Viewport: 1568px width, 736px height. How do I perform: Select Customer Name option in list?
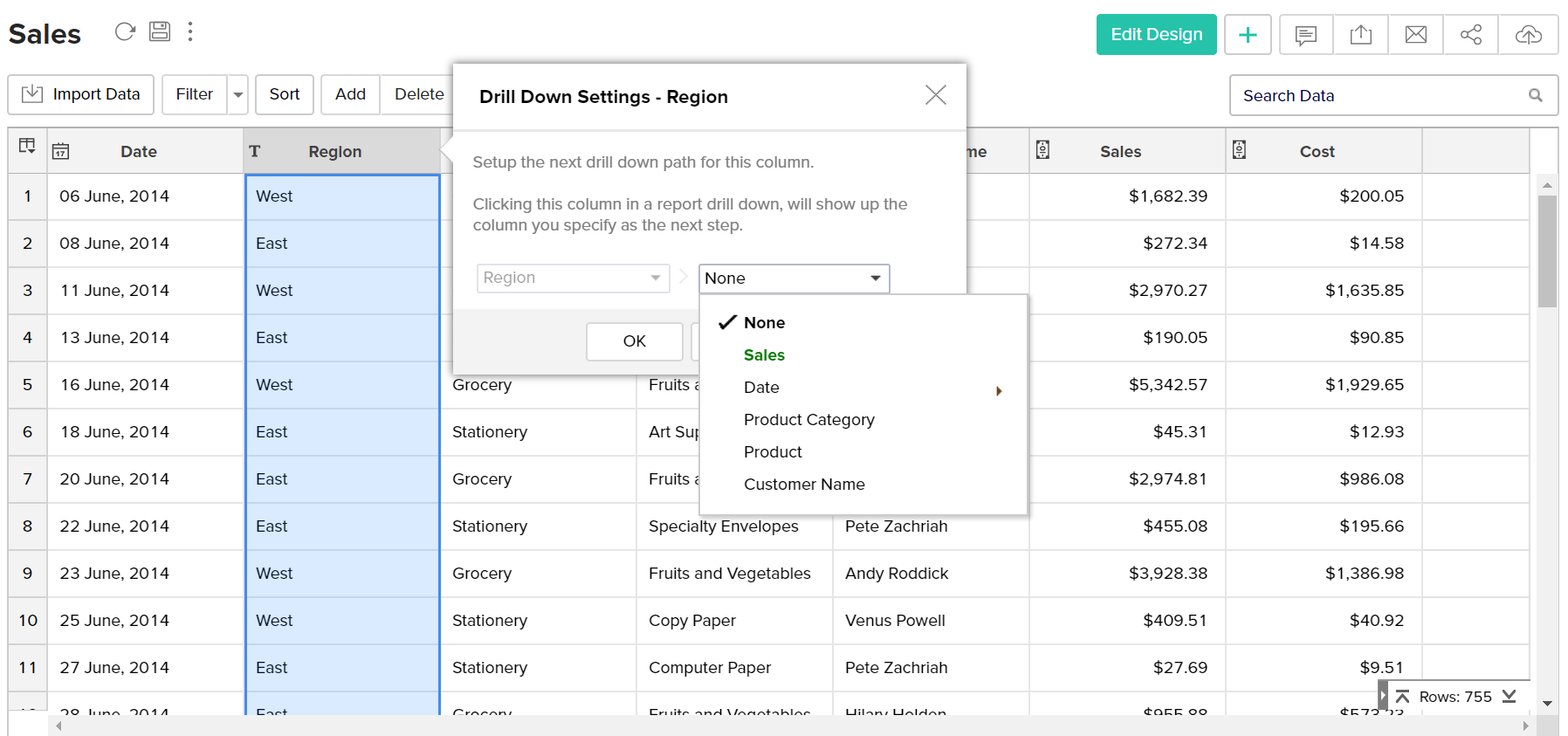coord(804,485)
